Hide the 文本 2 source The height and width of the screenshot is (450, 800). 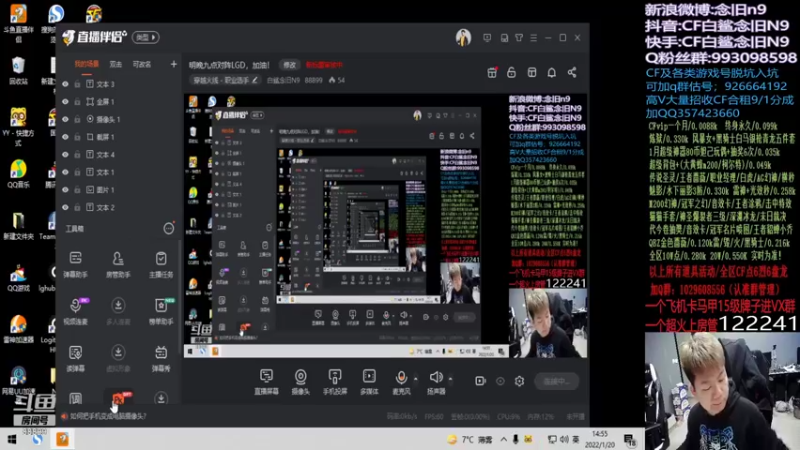click(x=65, y=208)
